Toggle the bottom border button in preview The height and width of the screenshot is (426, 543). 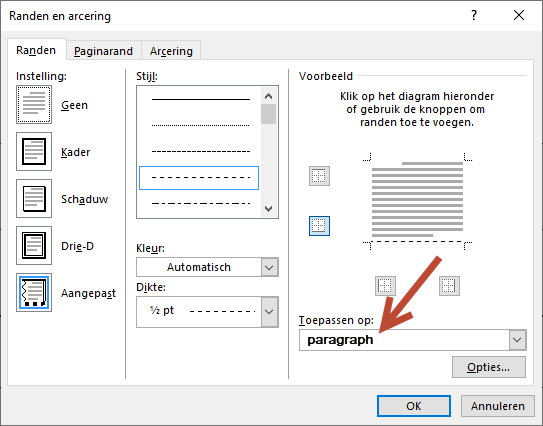[x=319, y=226]
